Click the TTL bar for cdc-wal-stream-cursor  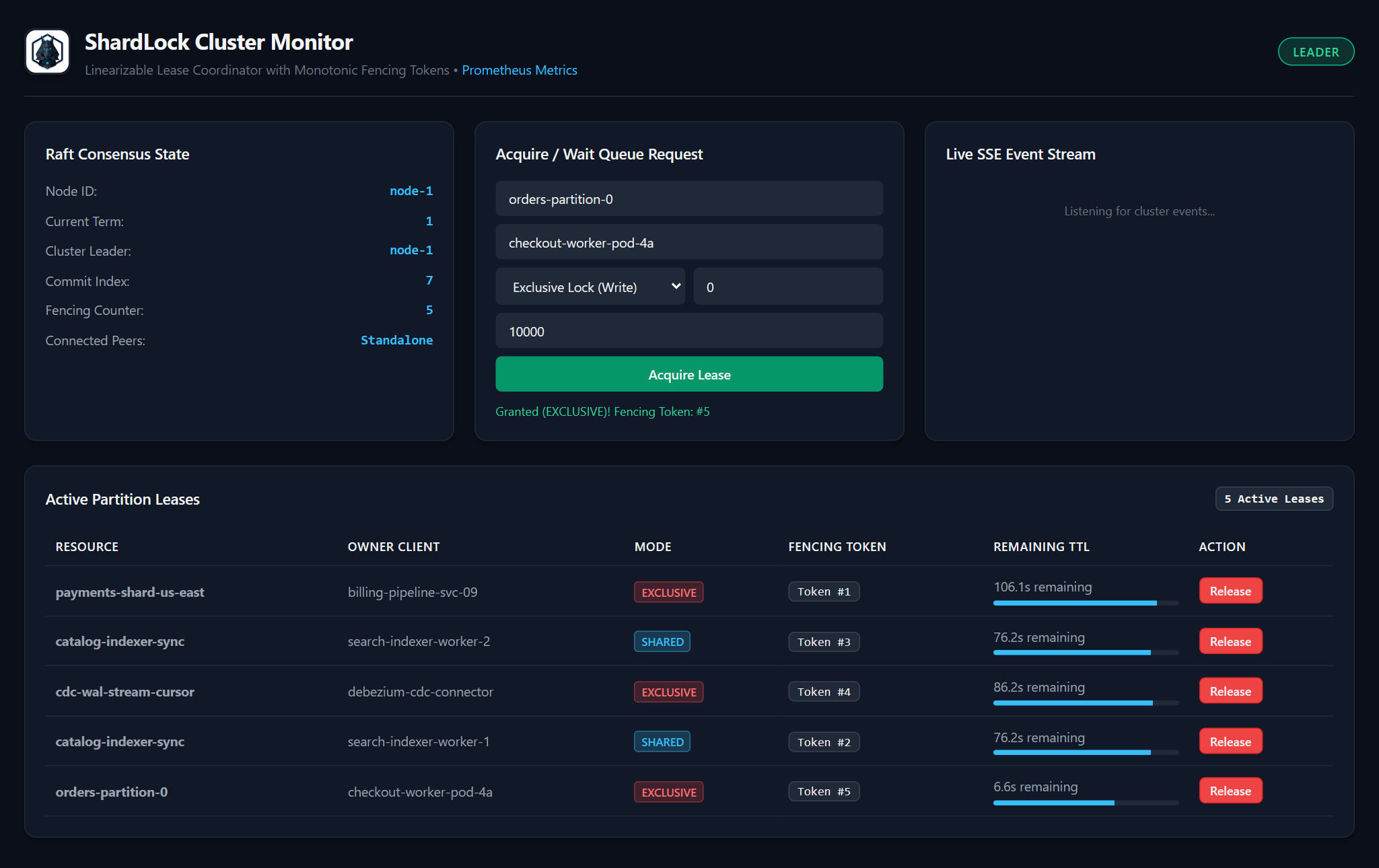(1086, 703)
